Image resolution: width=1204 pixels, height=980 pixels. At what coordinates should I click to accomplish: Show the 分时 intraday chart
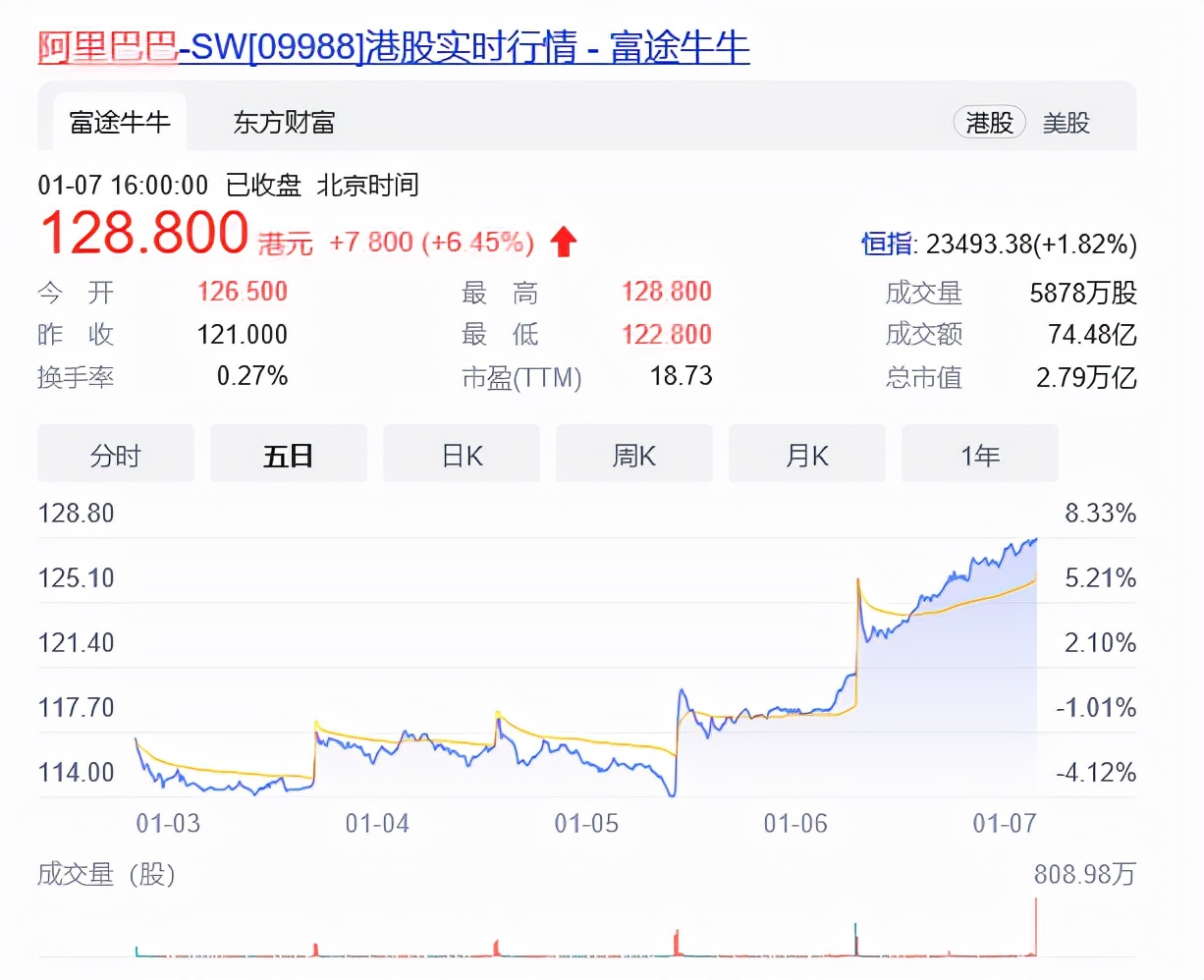116,455
